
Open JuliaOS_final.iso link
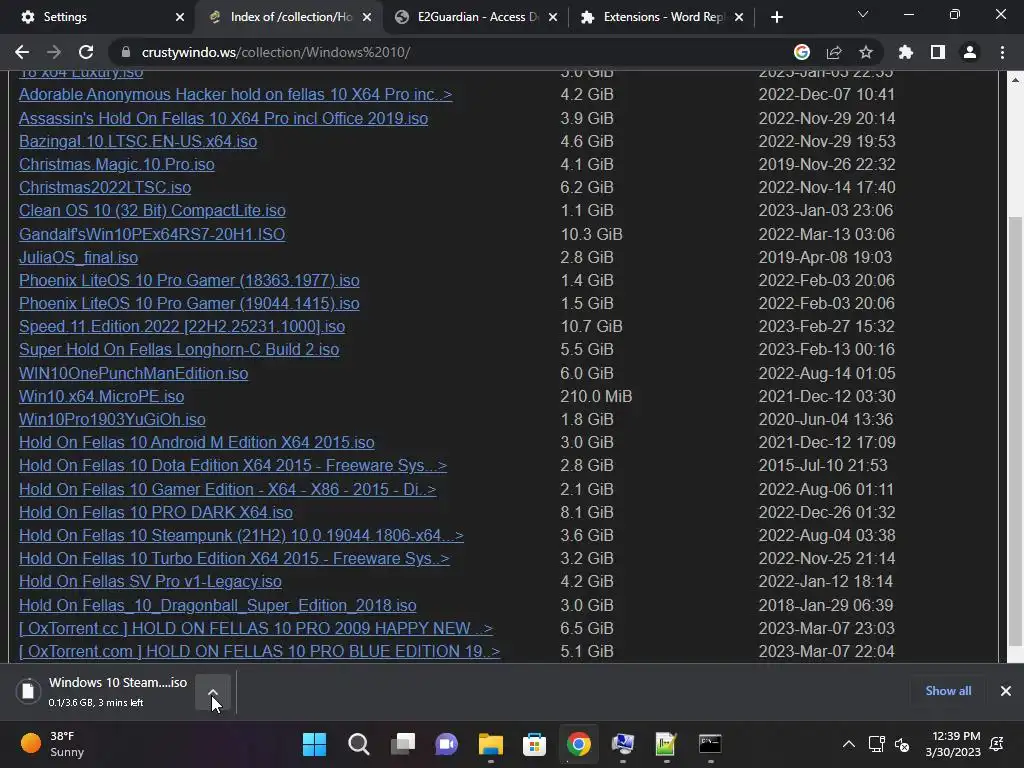[78, 257]
